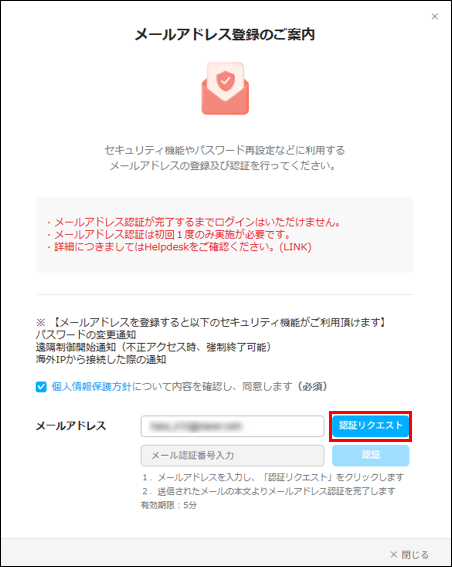
Task: Click the 遠隔制御開始通知 line
Action: (153, 347)
